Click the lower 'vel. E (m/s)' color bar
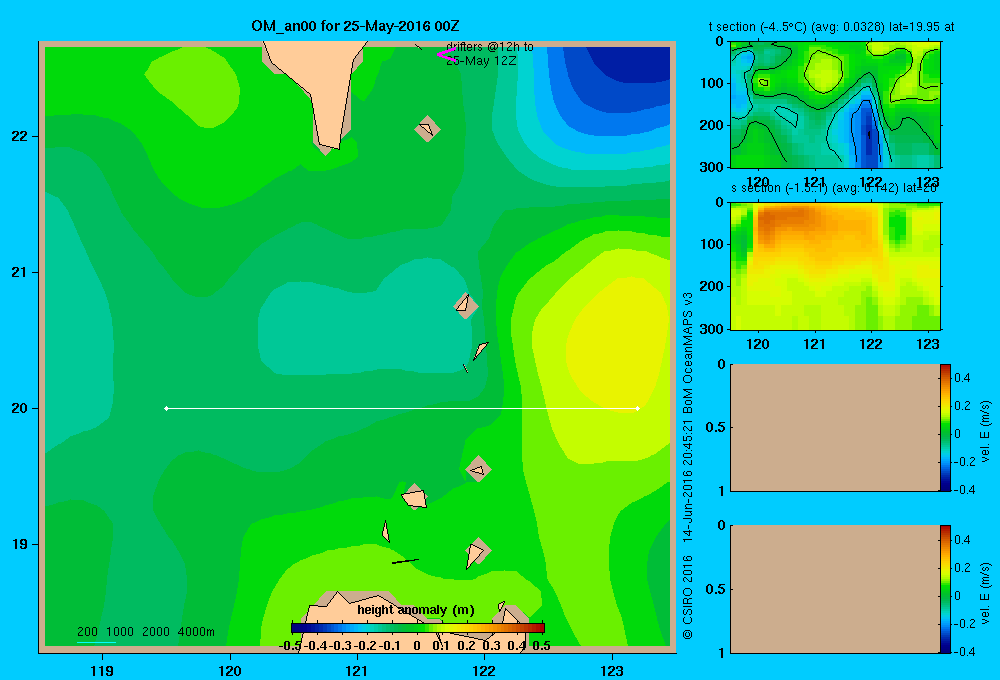 [x=945, y=589]
